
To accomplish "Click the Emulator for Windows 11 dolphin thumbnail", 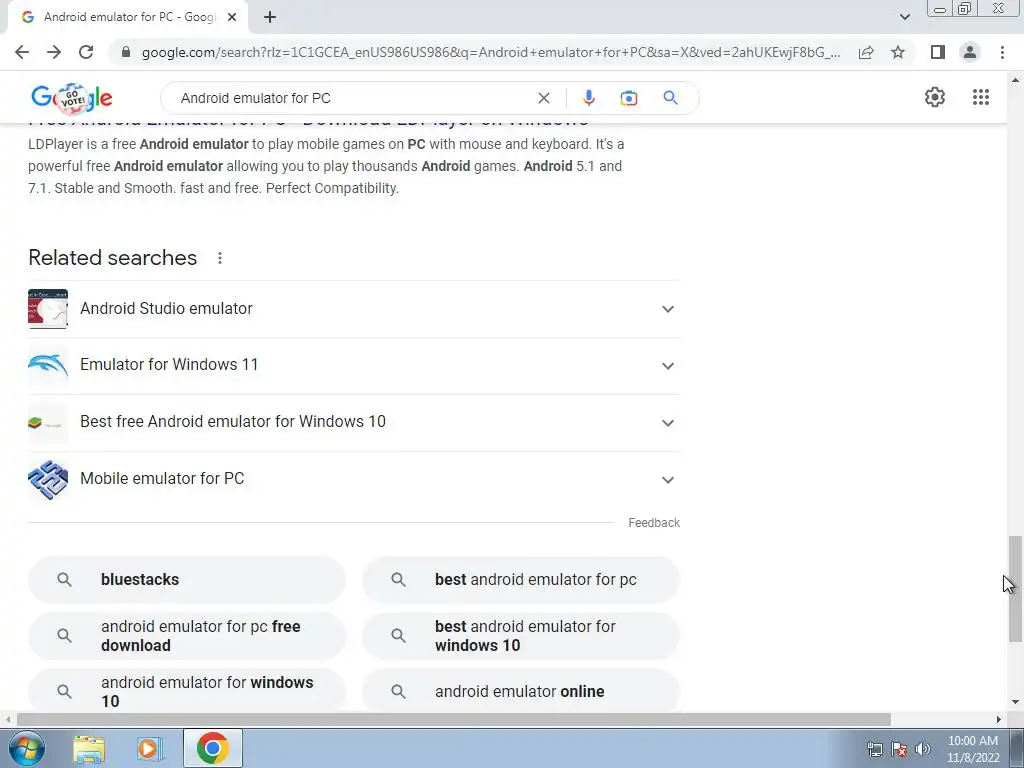I will (48, 365).
